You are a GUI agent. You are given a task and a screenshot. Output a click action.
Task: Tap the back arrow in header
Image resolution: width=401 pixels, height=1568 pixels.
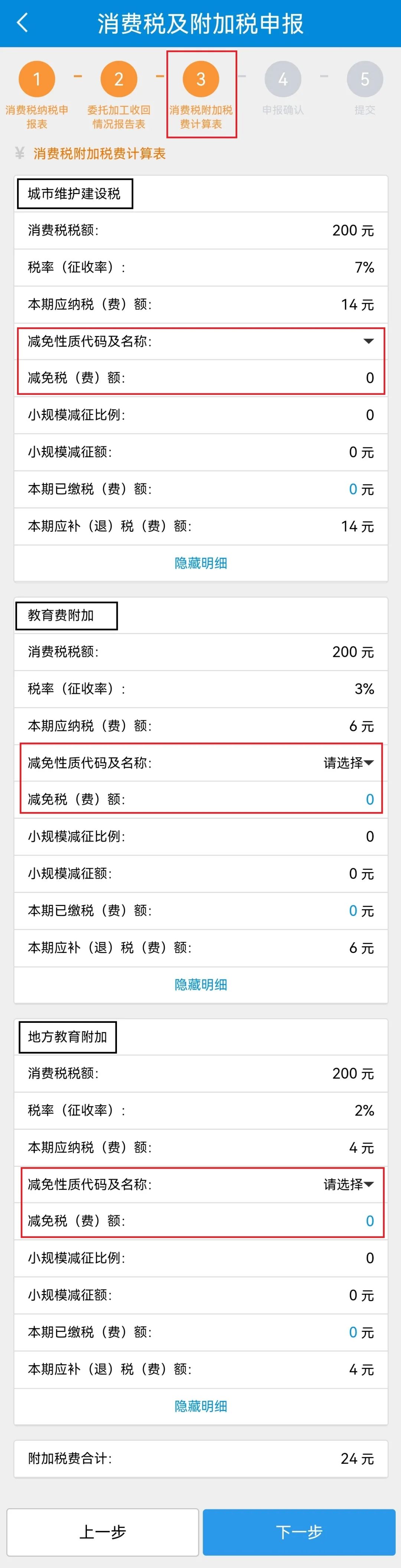23,23
